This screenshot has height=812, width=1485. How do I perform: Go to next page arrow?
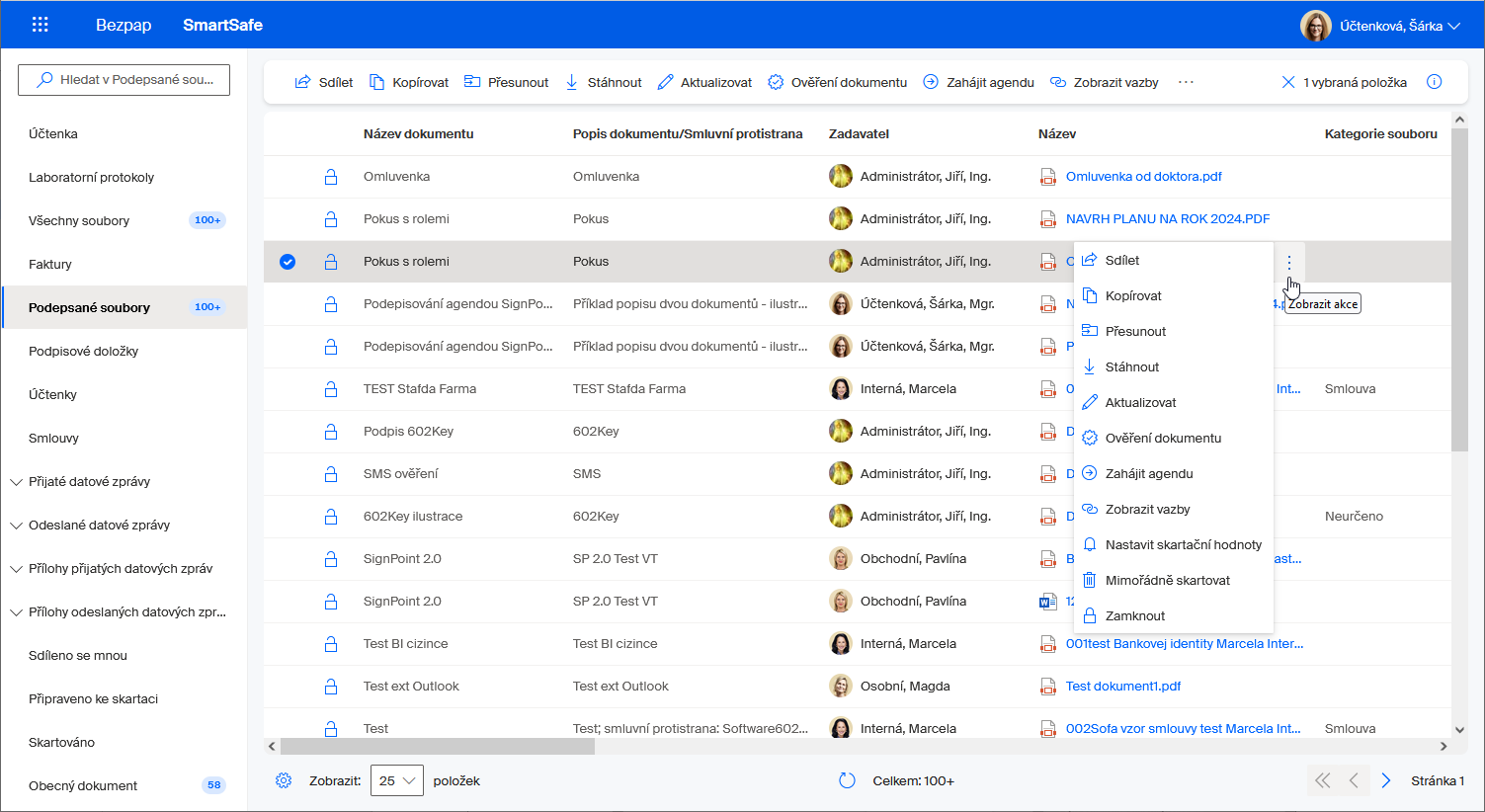tap(1385, 780)
